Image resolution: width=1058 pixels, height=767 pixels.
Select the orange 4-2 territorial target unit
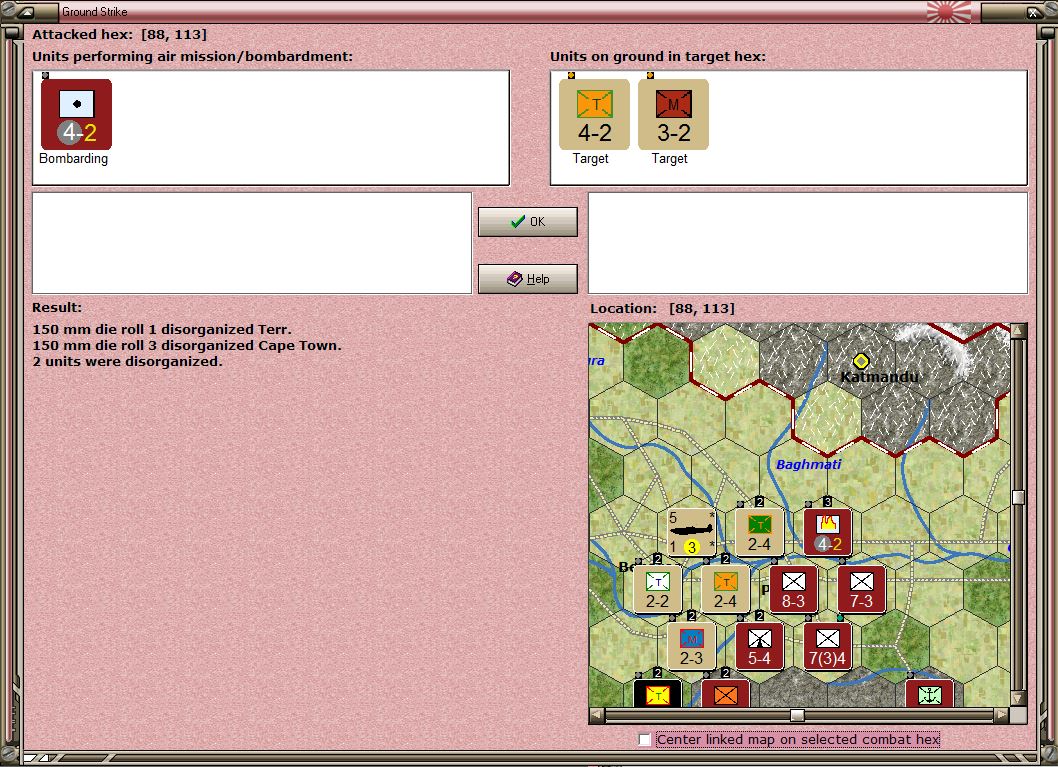594,115
